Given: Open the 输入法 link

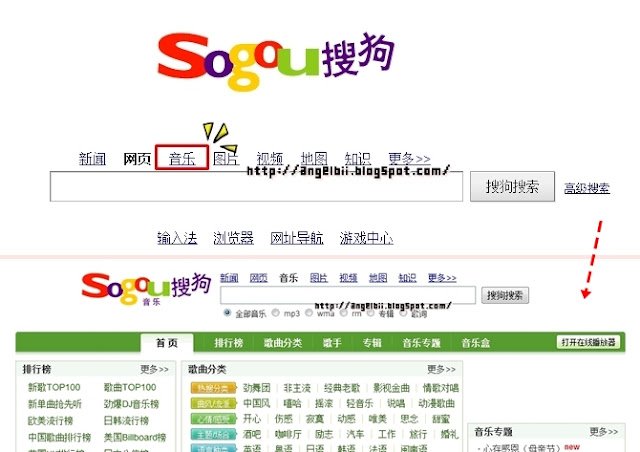Looking at the screenshot, I should click(x=177, y=238).
